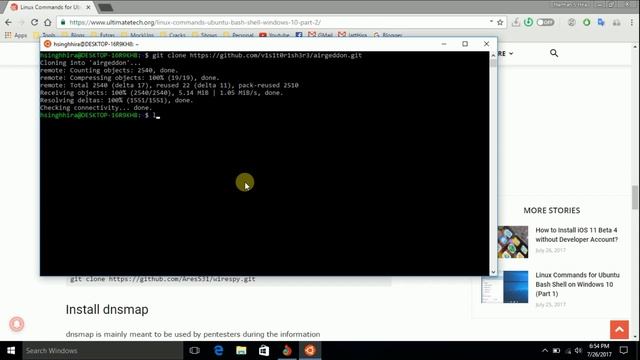Open File Explorer from the taskbar

coord(241,351)
